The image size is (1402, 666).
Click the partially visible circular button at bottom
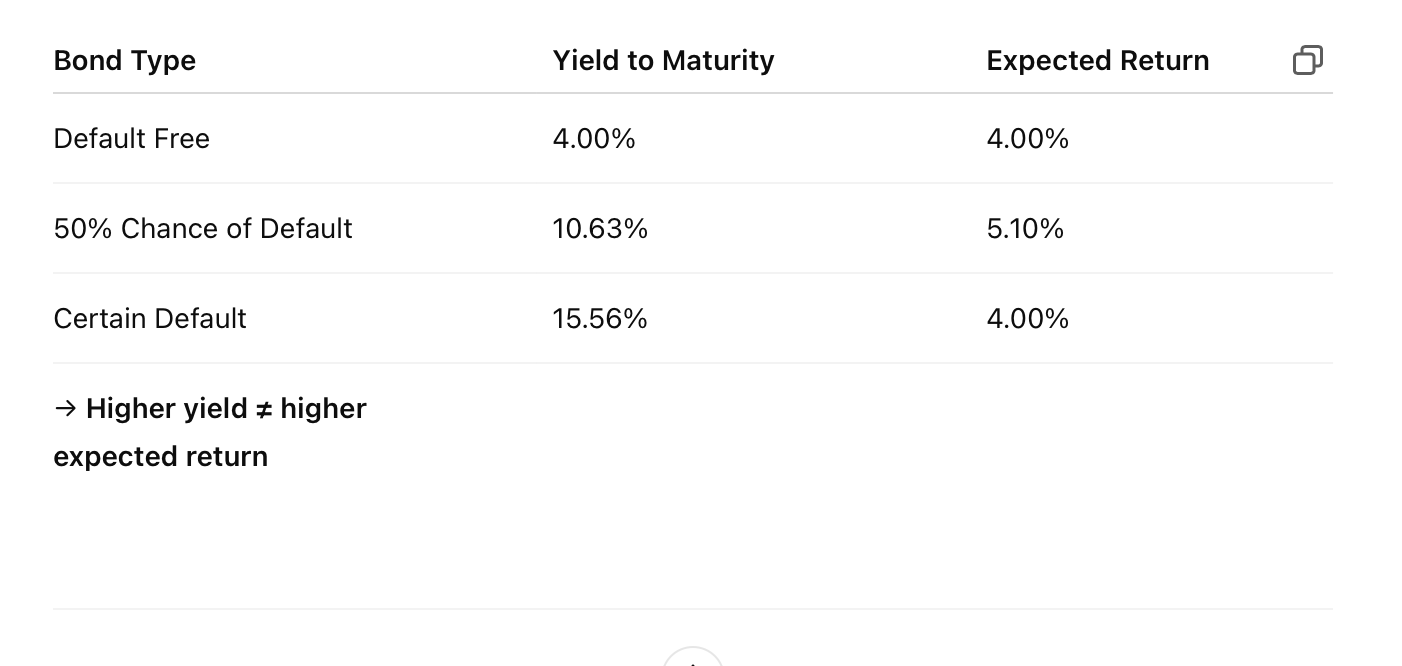point(693,657)
